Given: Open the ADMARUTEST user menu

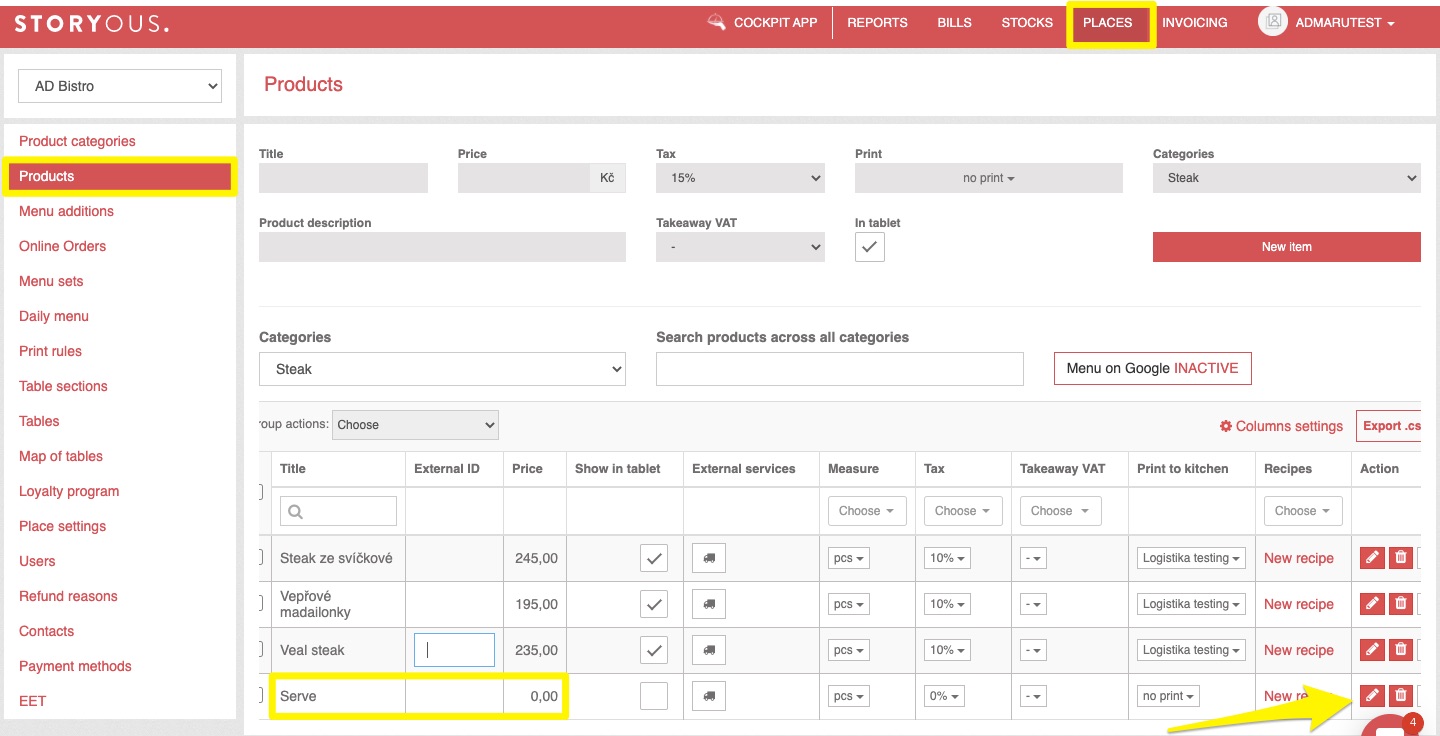Looking at the screenshot, I should (1344, 22).
